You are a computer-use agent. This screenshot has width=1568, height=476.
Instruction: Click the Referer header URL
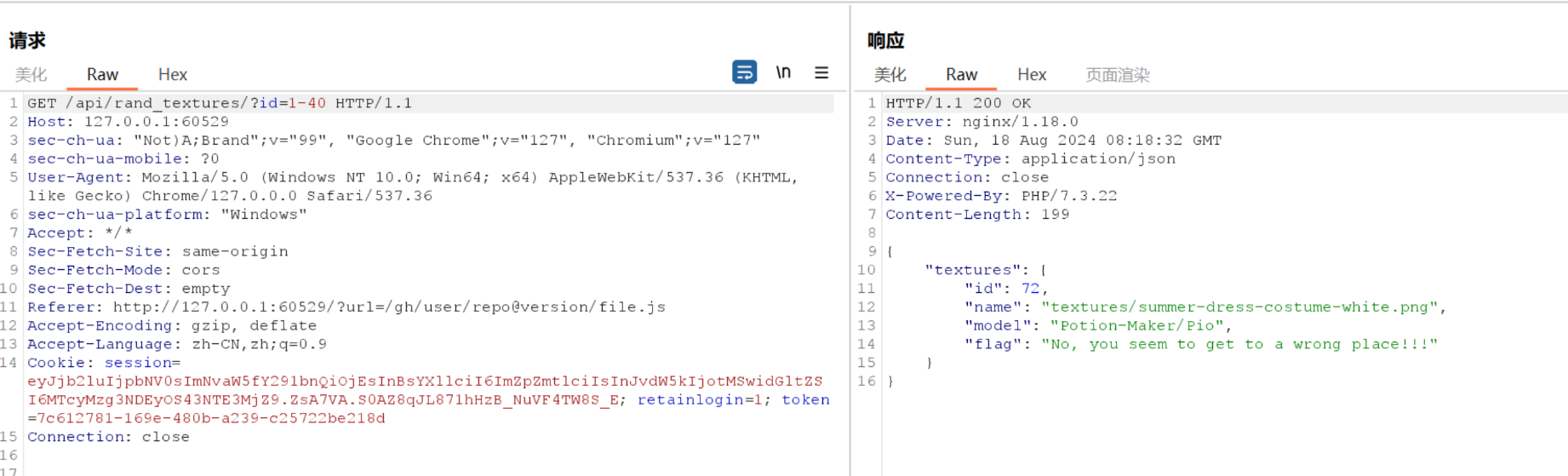coord(389,307)
